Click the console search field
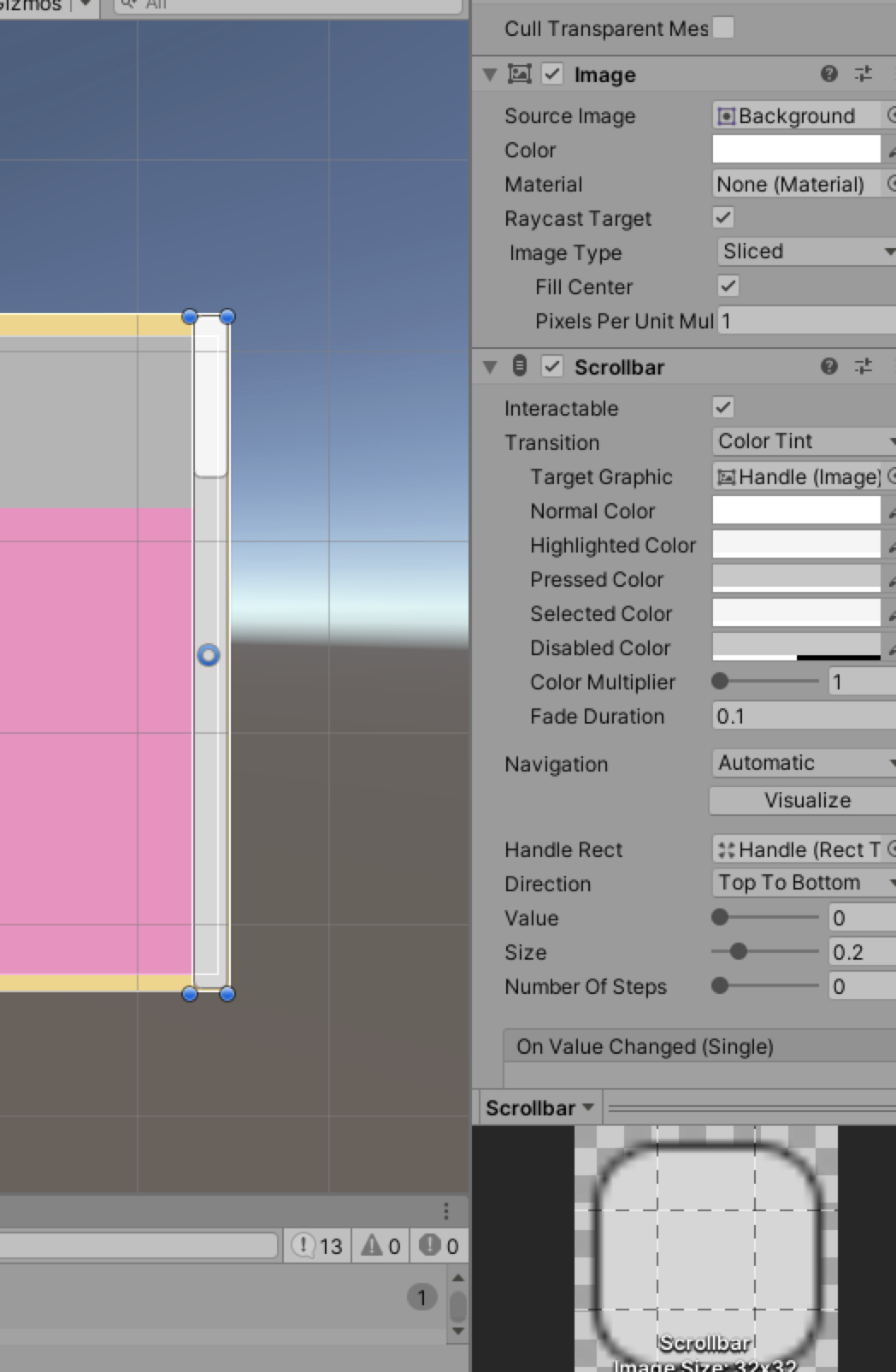 coord(139,1245)
